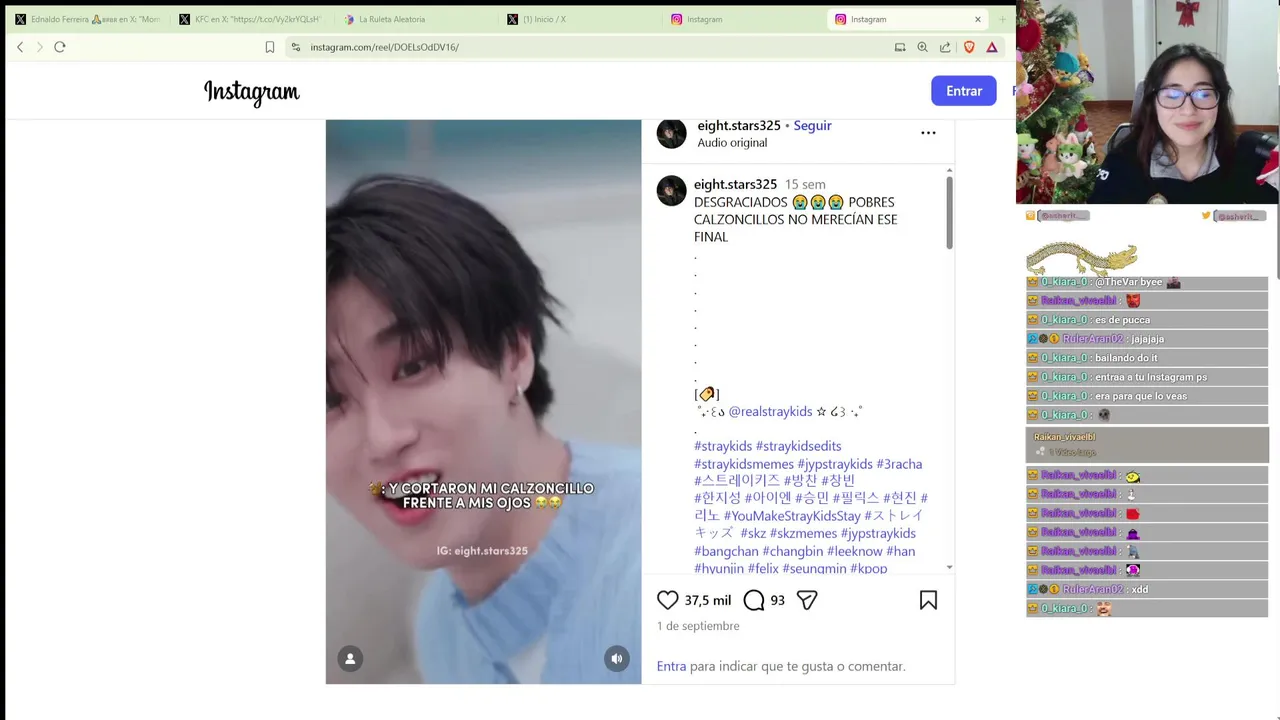Image resolution: width=1280 pixels, height=720 pixels.
Task: Click the 37,5 mil likes count
Action: (x=708, y=600)
